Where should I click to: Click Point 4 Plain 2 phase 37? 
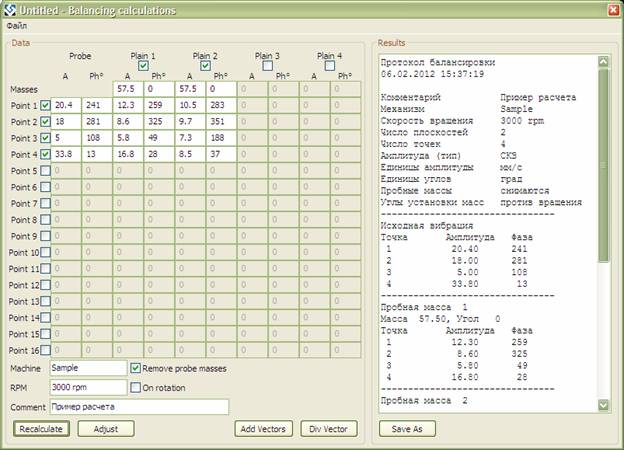tap(221, 154)
